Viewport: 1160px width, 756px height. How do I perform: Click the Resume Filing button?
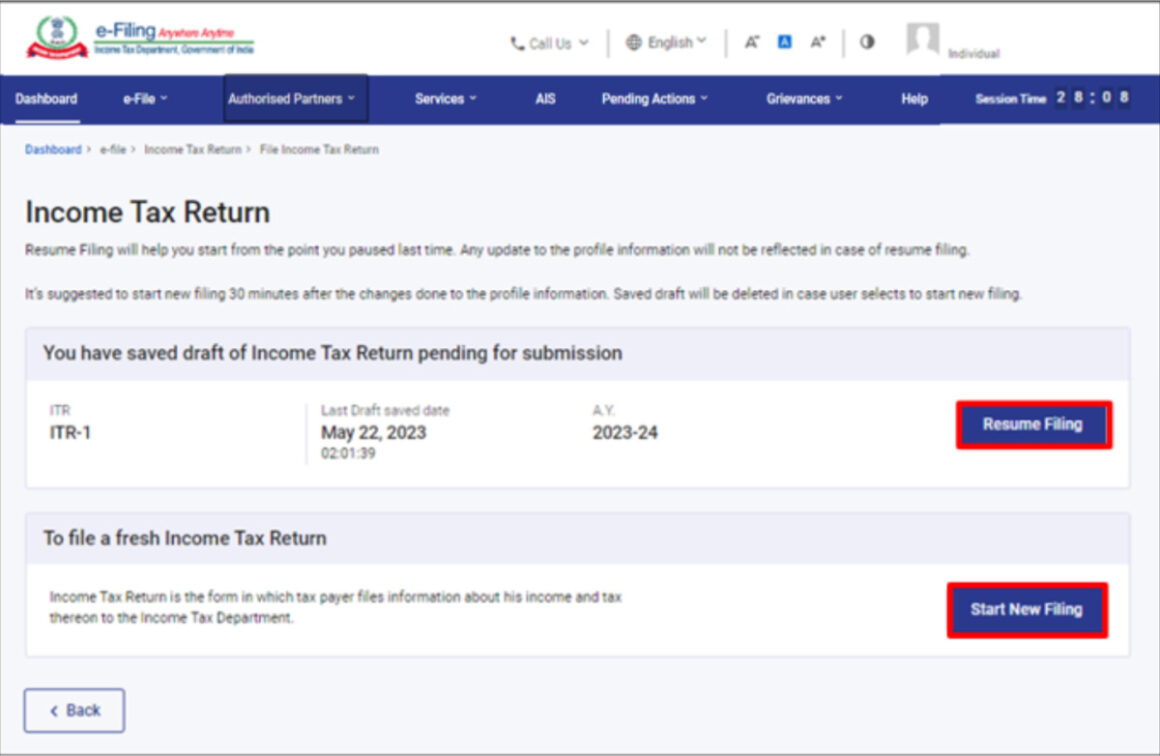tap(1034, 423)
